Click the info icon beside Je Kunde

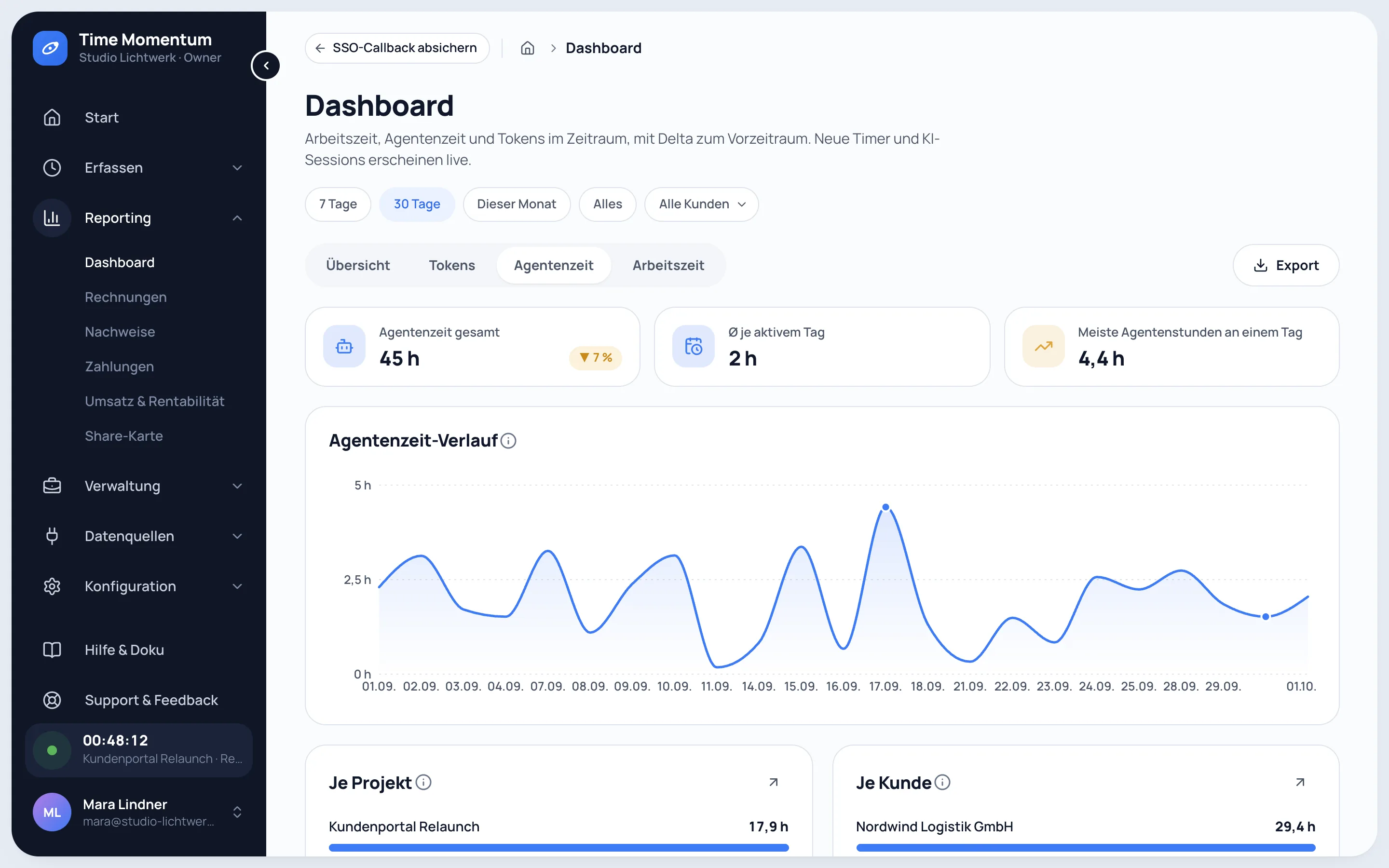click(942, 782)
